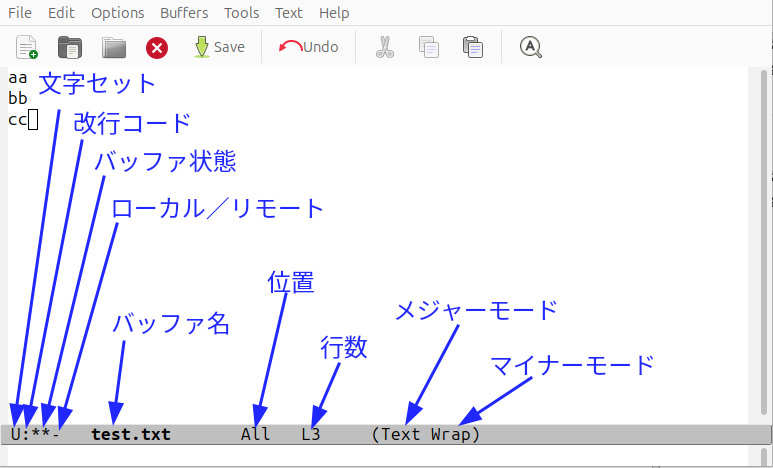This screenshot has width=773, height=468.
Task: Start a search with the magnifier icon
Action: click(531, 47)
